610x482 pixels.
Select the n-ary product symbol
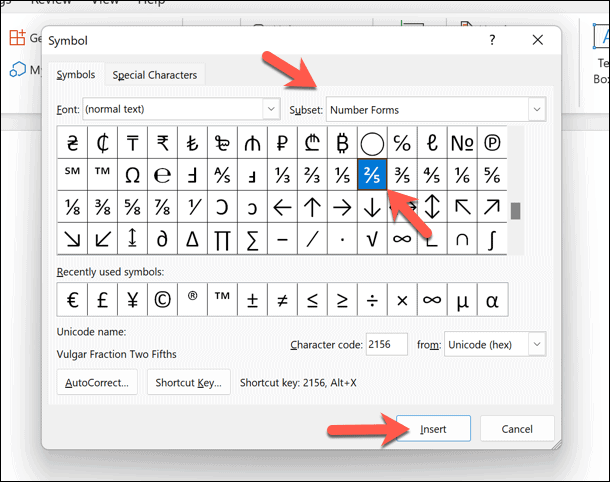222,238
